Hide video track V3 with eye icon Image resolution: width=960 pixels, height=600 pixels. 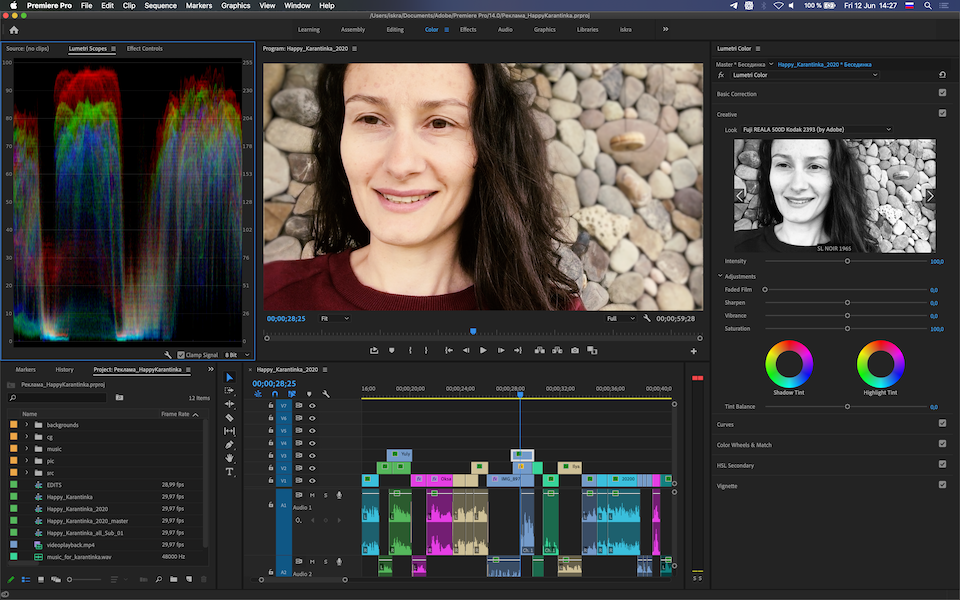312,456
